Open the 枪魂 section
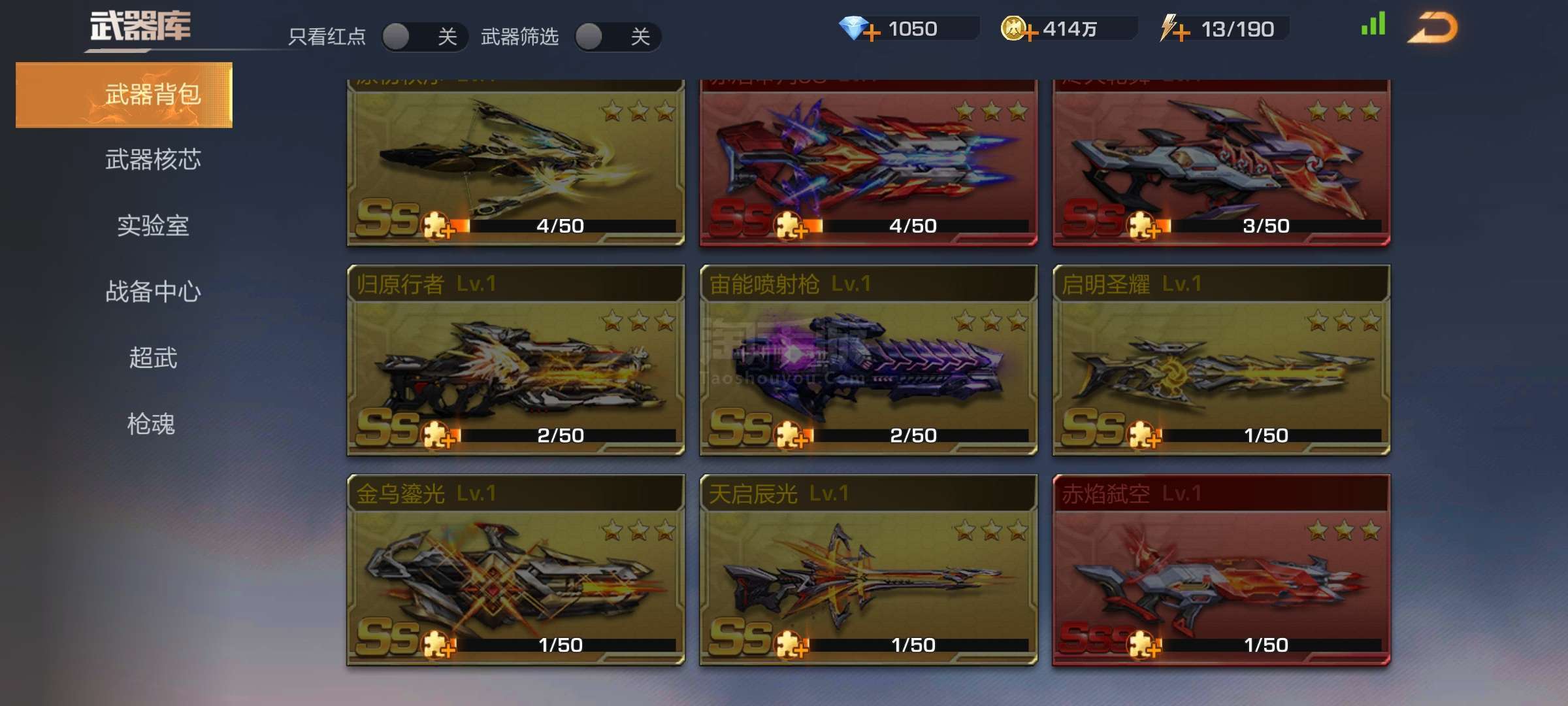The width and height of the screenshot is (1568, 706). pyautogui.click(x=152, y=424)
